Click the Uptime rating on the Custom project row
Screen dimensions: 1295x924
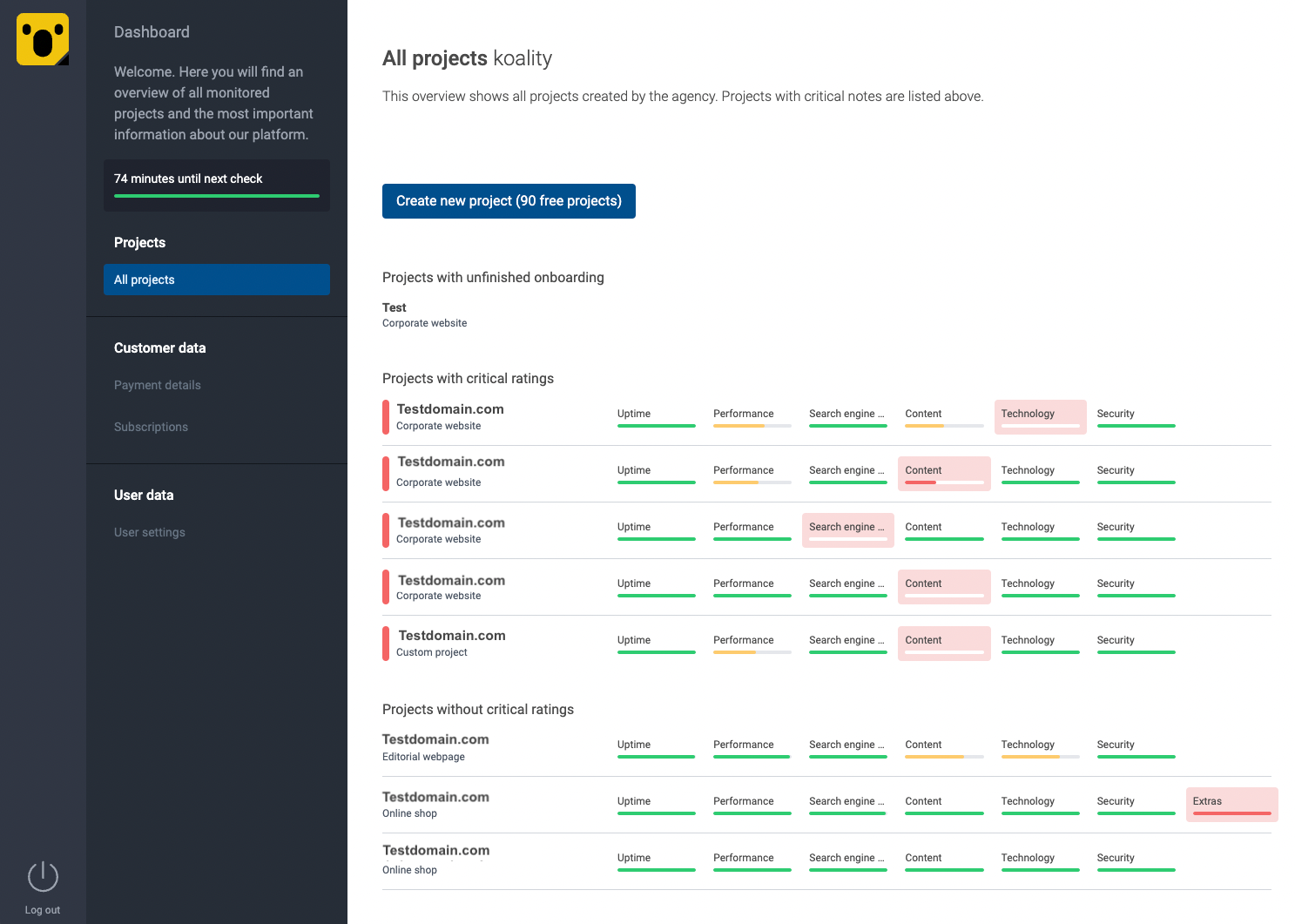coord(656,651)
